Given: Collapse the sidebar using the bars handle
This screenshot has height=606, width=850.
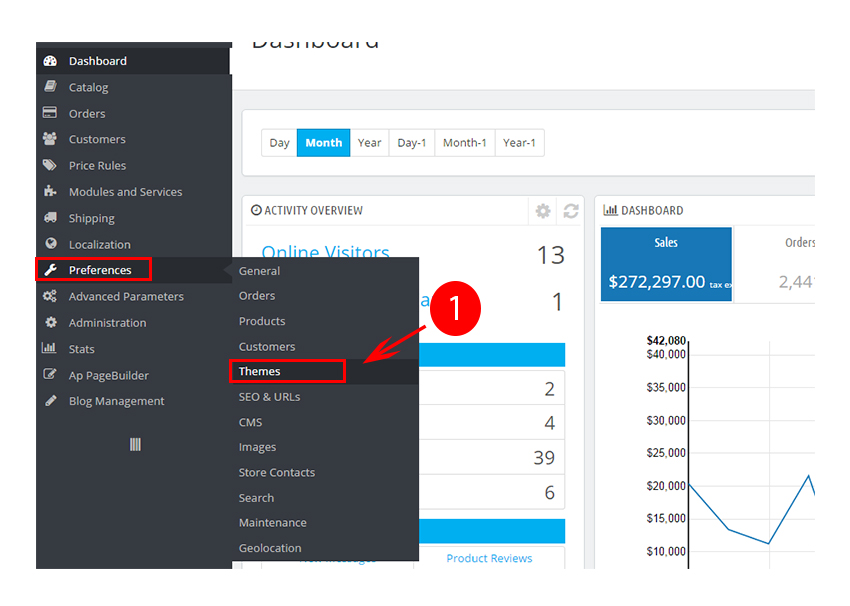Looking at the screenshot, I should click(x=135, y=444).
